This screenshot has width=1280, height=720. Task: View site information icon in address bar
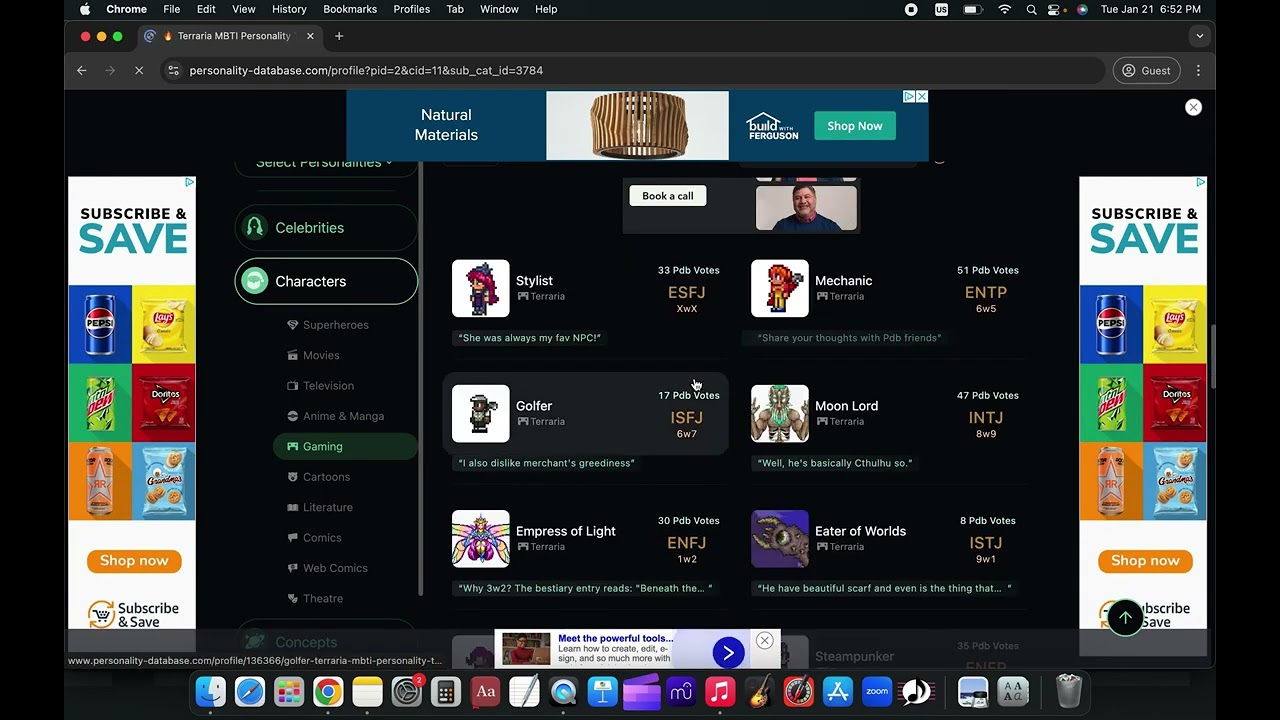(173, 71)
